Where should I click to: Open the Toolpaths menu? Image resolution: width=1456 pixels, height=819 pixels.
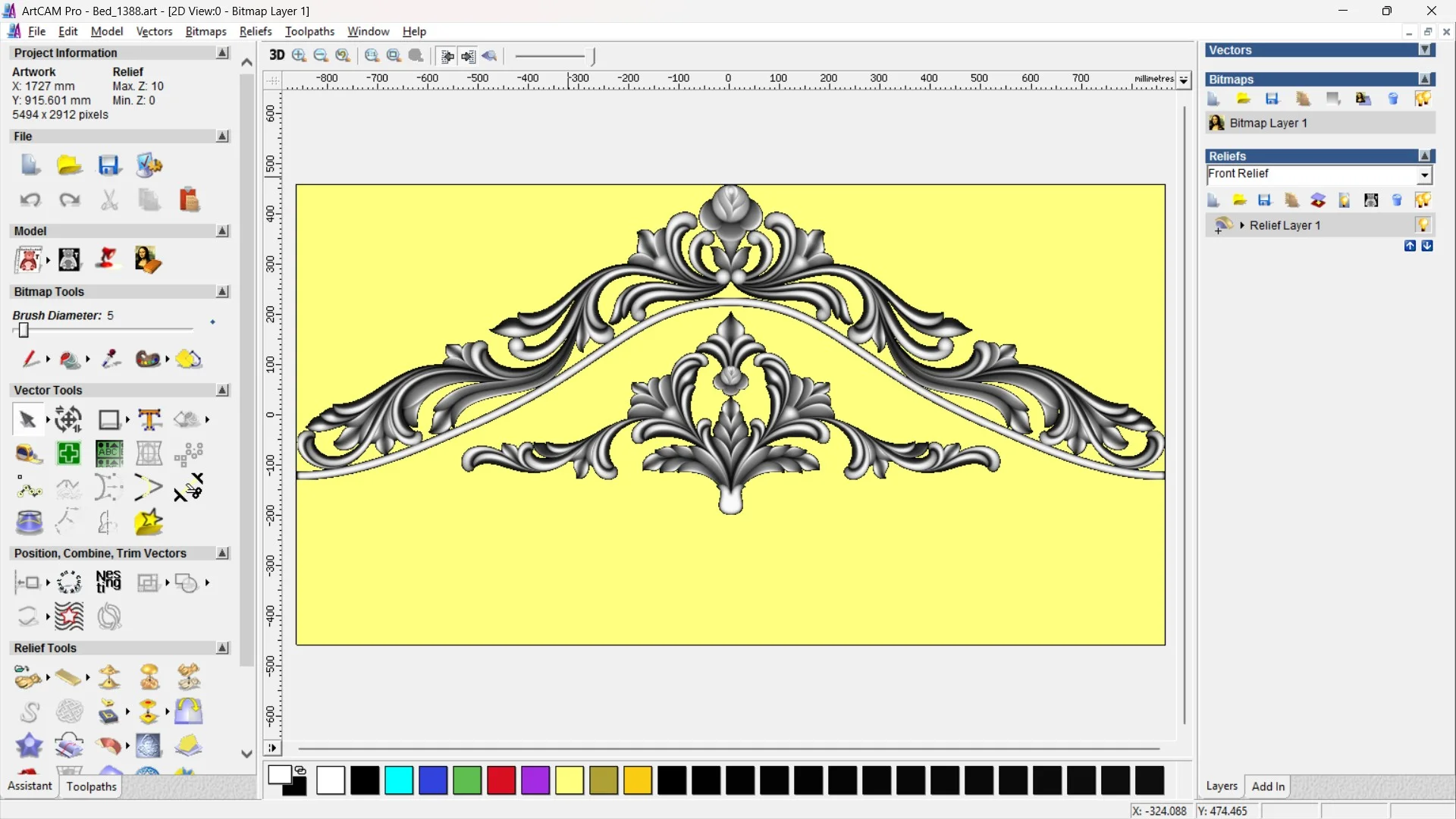coord(309,31)
